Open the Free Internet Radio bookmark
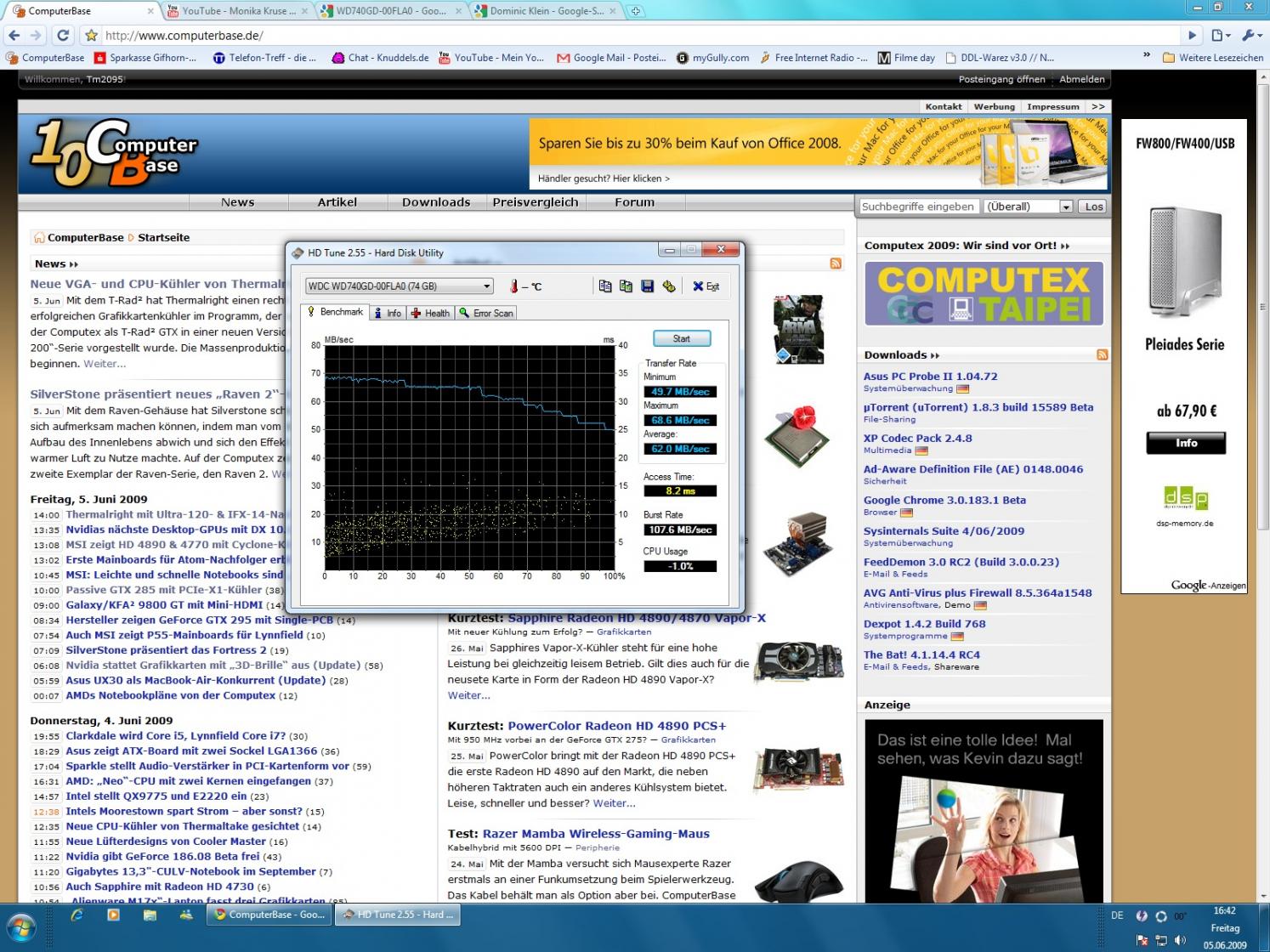The image size is (1270, 952). [814, 58]
